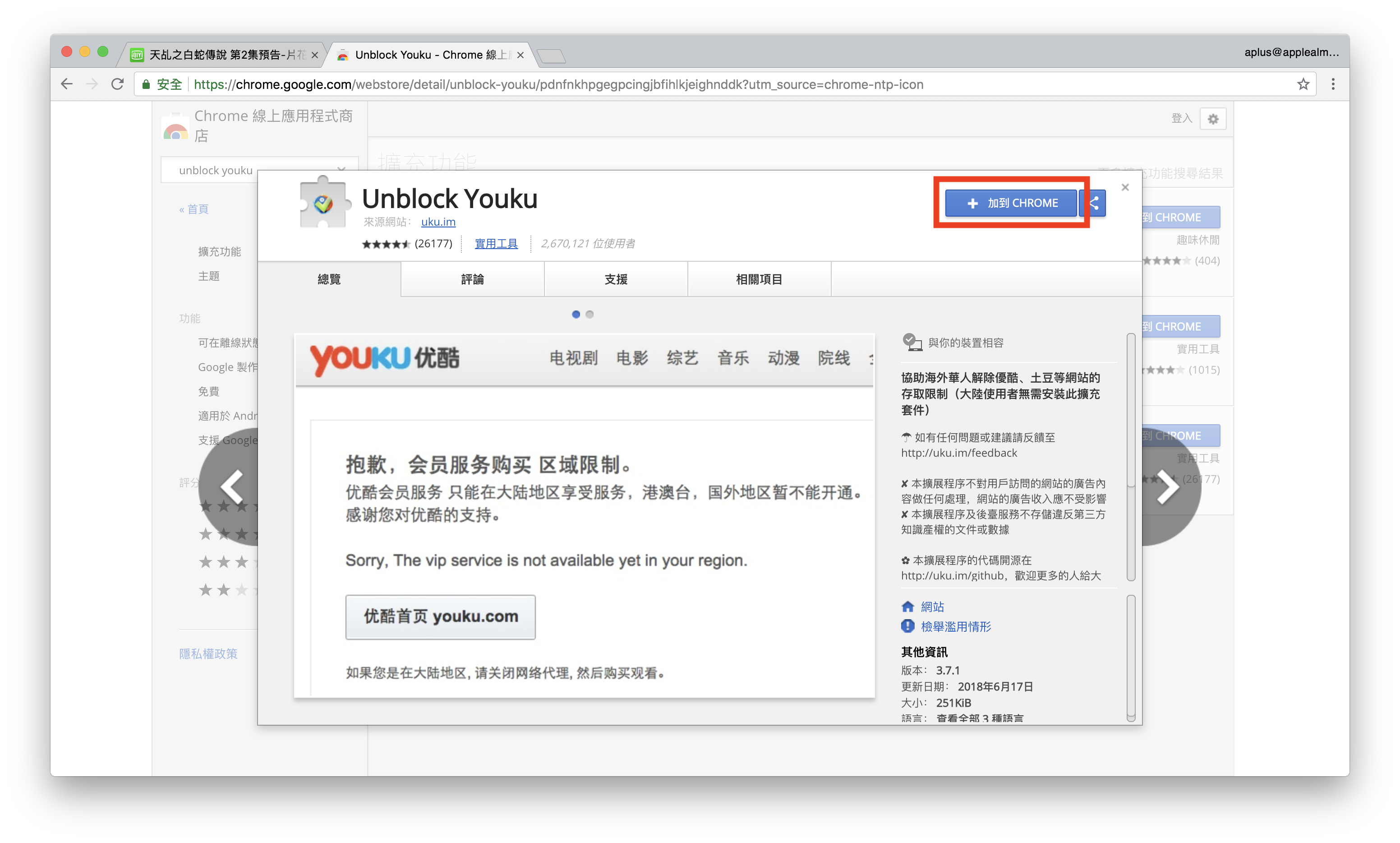The image size is (1400, 843).
Task: Open the 實用工具 category link
Action: click(x=496, y=243)
